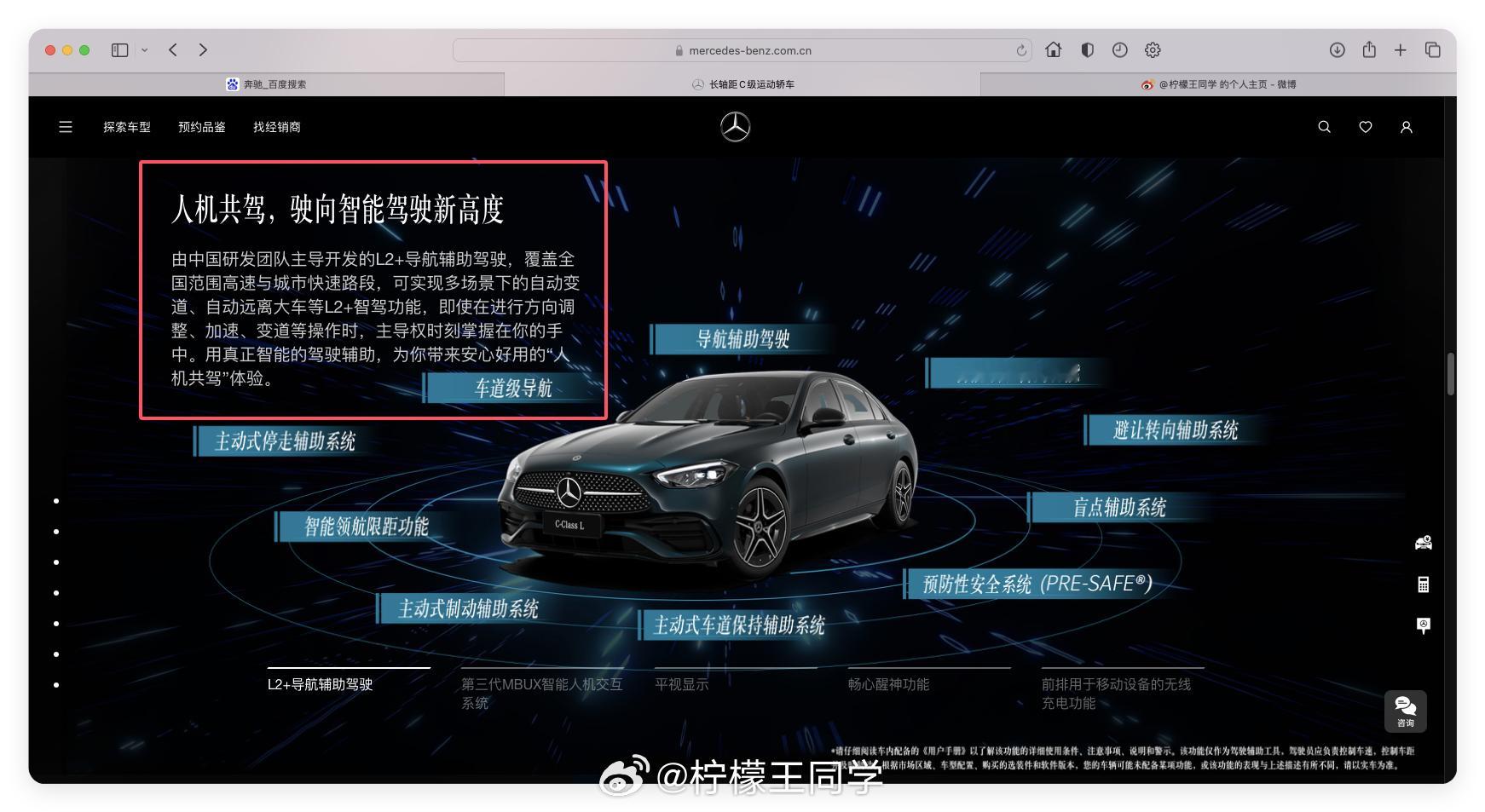Open settings gear icon in Safari toolbar
The width and height of the screenshot is (1485, 812).
[x=1153, y=50]
